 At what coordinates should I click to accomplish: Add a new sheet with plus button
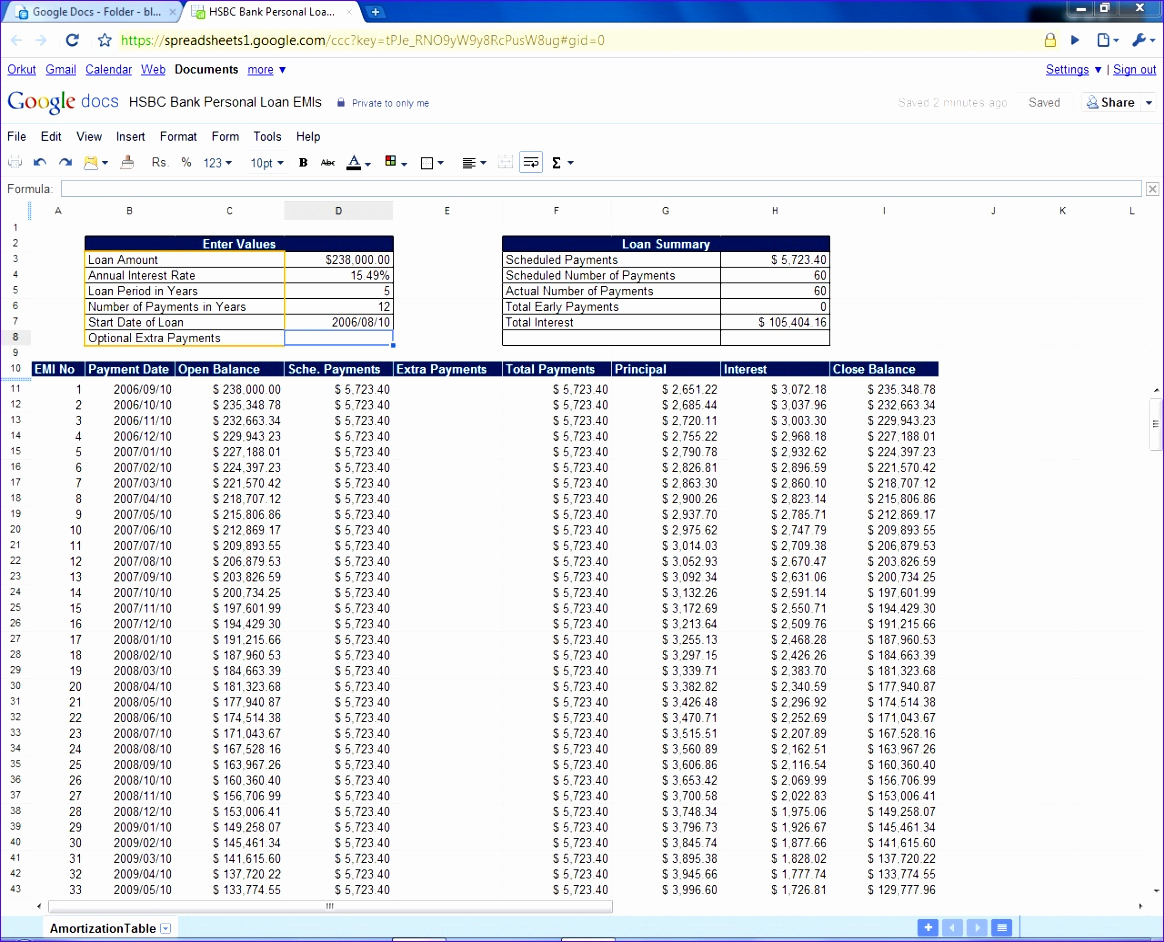[x=927, y=927]
